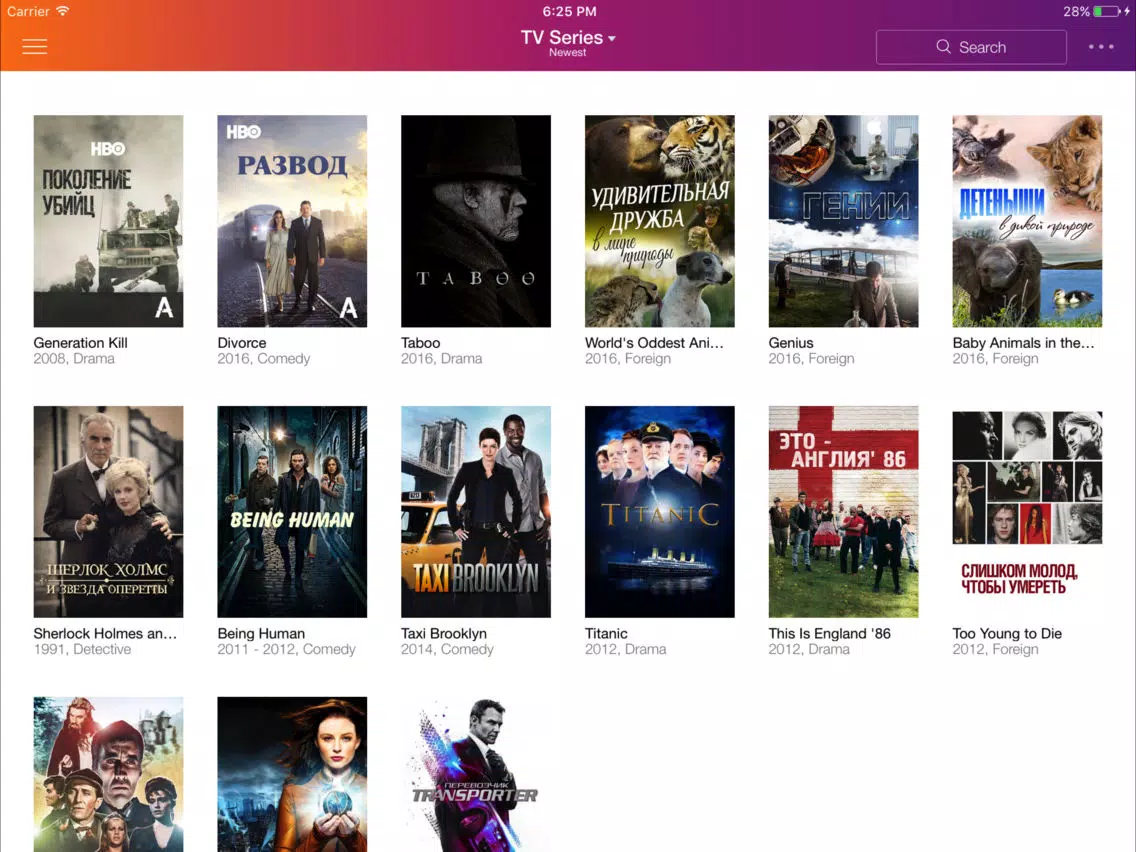
Task: Select the 'Genius' title text
Action: [791, 343]
